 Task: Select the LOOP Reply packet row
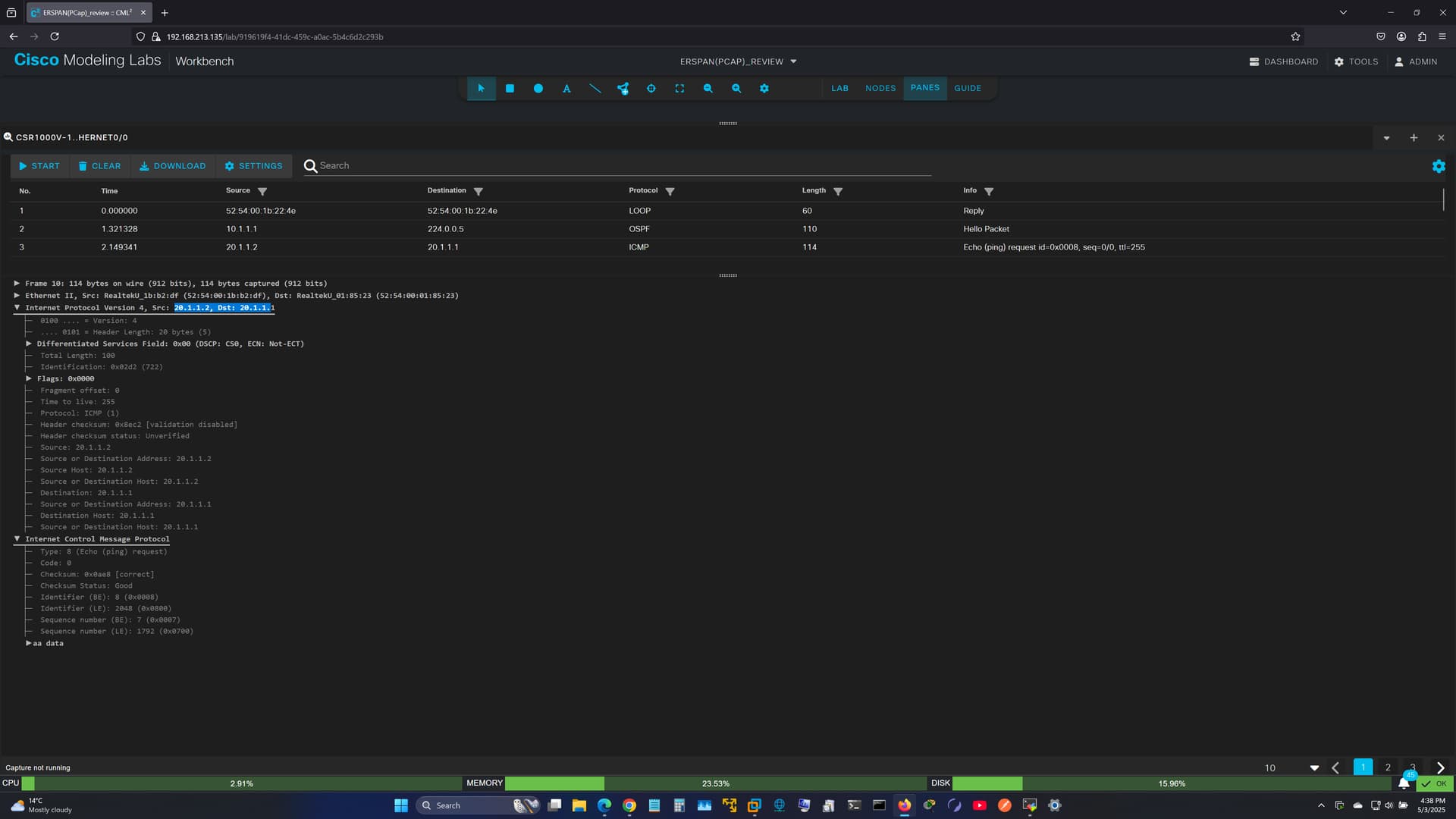728,211
